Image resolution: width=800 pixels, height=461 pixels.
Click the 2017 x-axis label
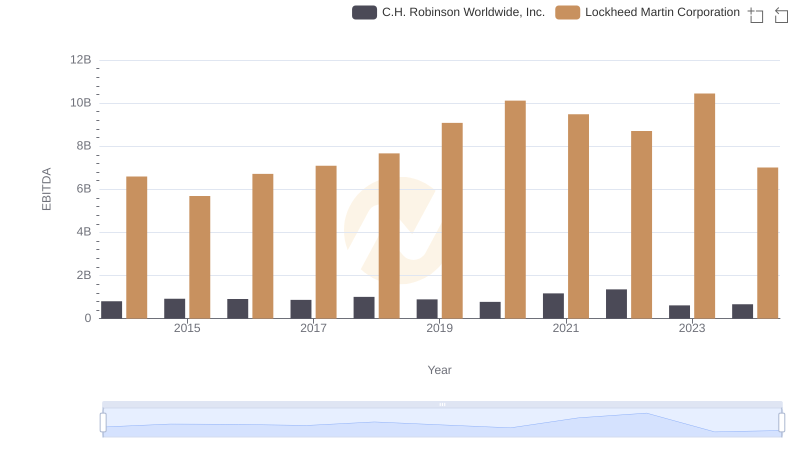pyautogui.click(x=313, y=328)
